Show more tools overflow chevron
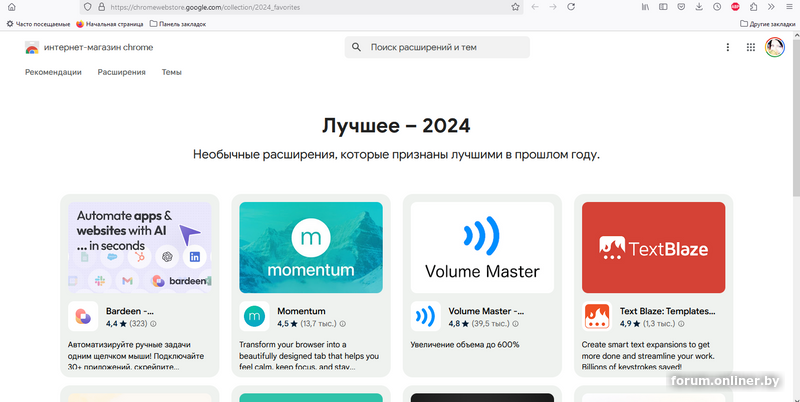The image size is (800, 402). point(771,7)
